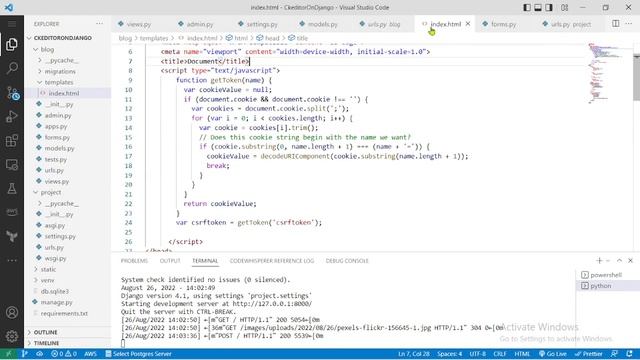This screenshot has height=360, width=640.
Task: Close the terminal panel
Action: 630,260
